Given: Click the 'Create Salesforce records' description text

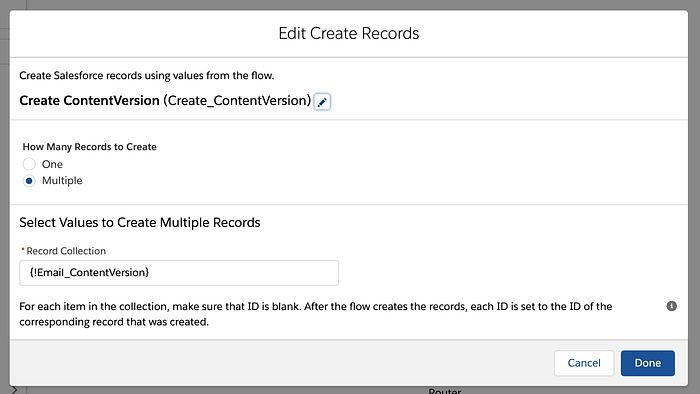Looking at the screenshot, I should click(146, 76).
